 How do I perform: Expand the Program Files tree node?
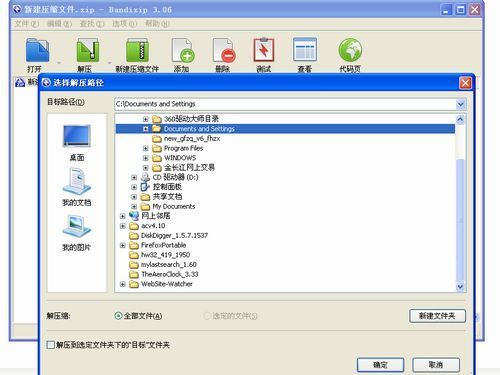145,148
